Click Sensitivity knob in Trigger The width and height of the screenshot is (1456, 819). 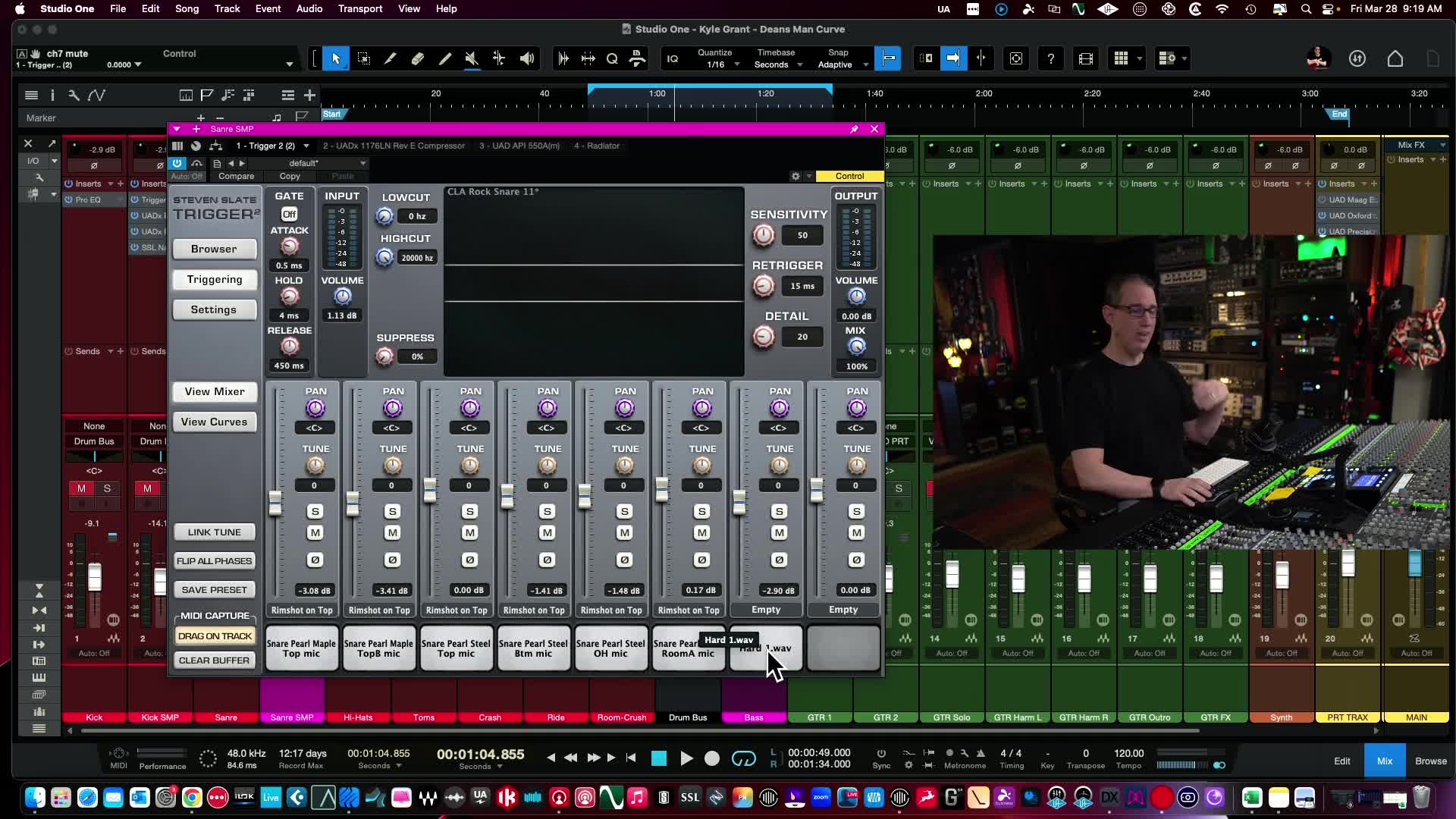coord(764,235)
